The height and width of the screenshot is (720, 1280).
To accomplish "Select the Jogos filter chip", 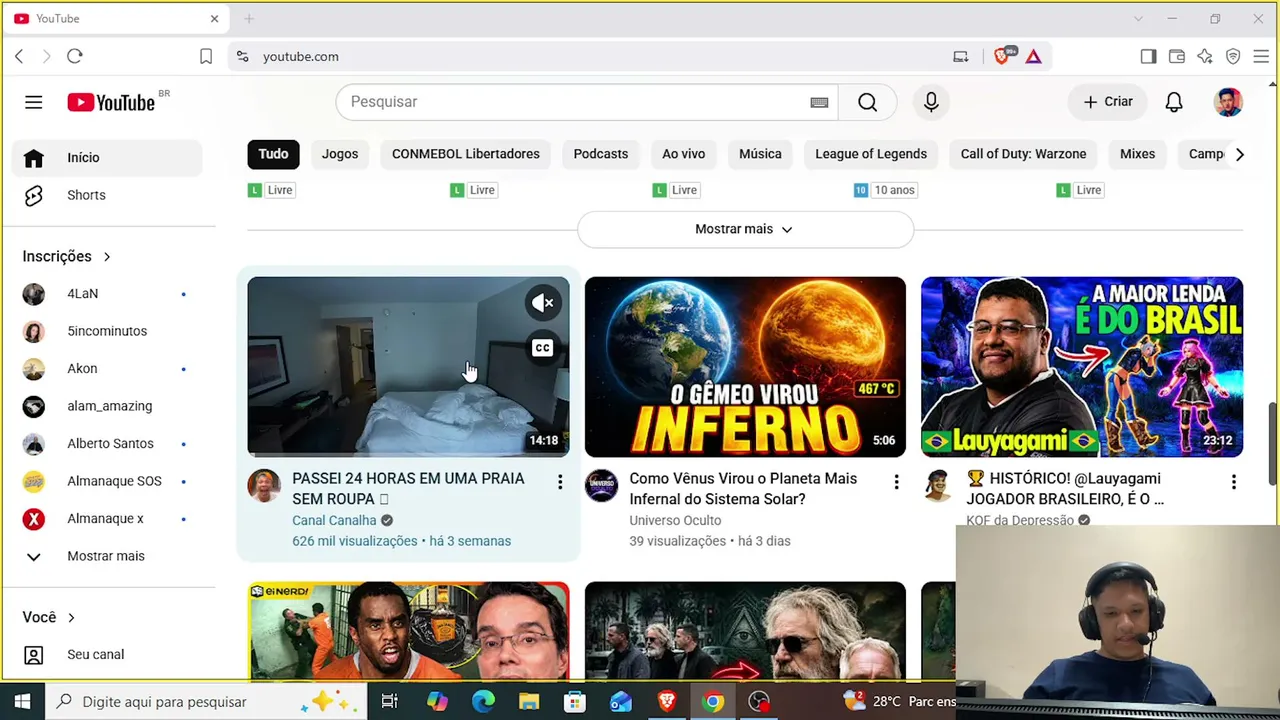I will (x=340, y=154).
